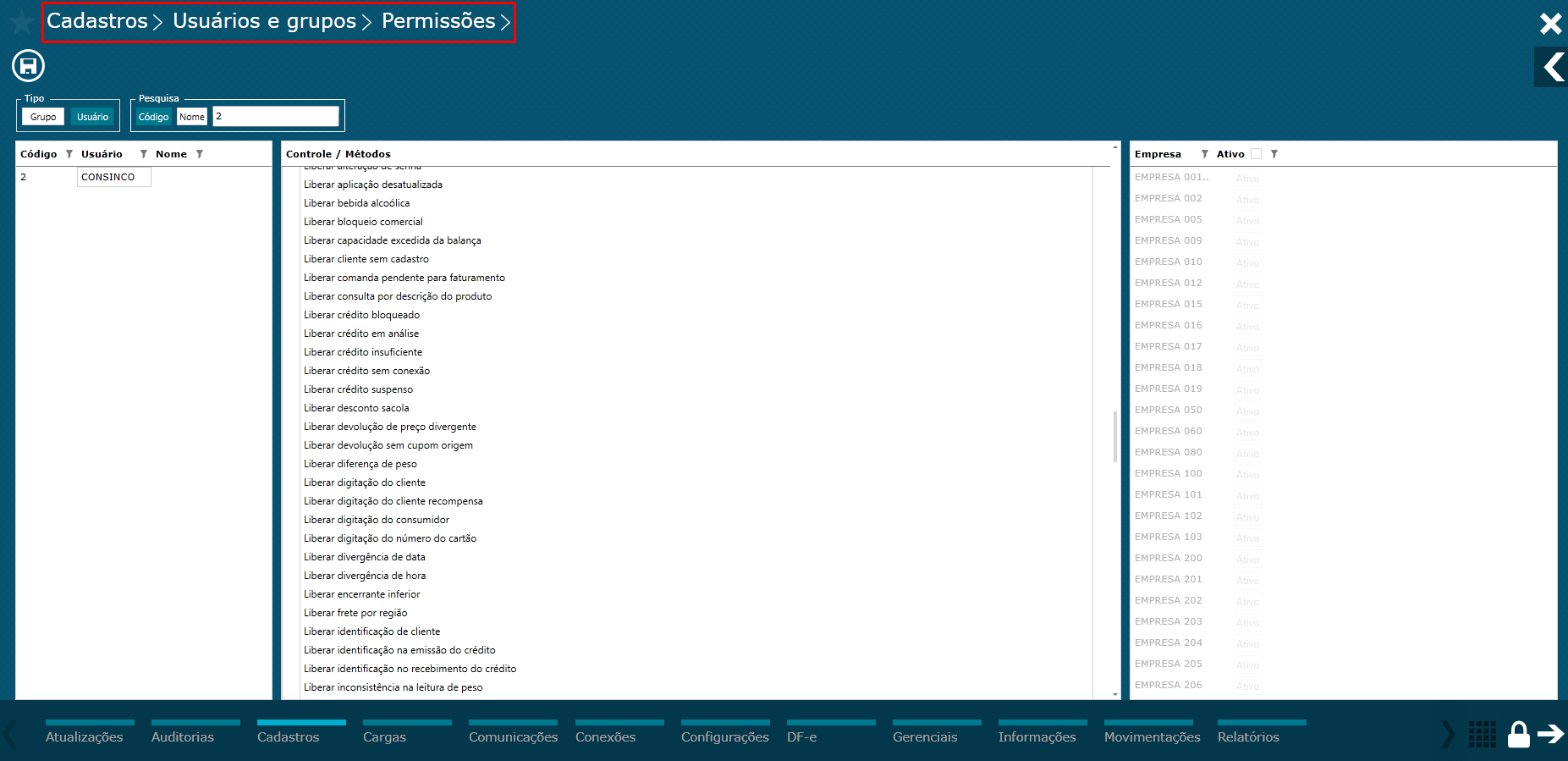Click the Usuários e grupos breadcrumb
1568x761 pixels.
coord(264,21)
